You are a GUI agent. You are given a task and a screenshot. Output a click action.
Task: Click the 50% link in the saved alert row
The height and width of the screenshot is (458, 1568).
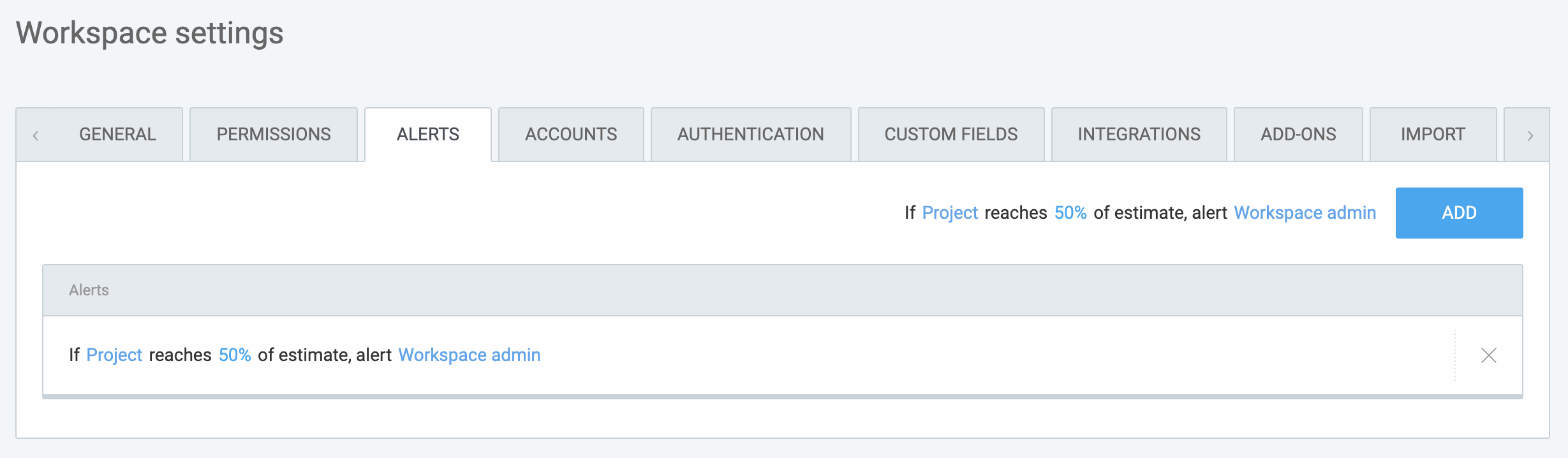coord(235,355)
